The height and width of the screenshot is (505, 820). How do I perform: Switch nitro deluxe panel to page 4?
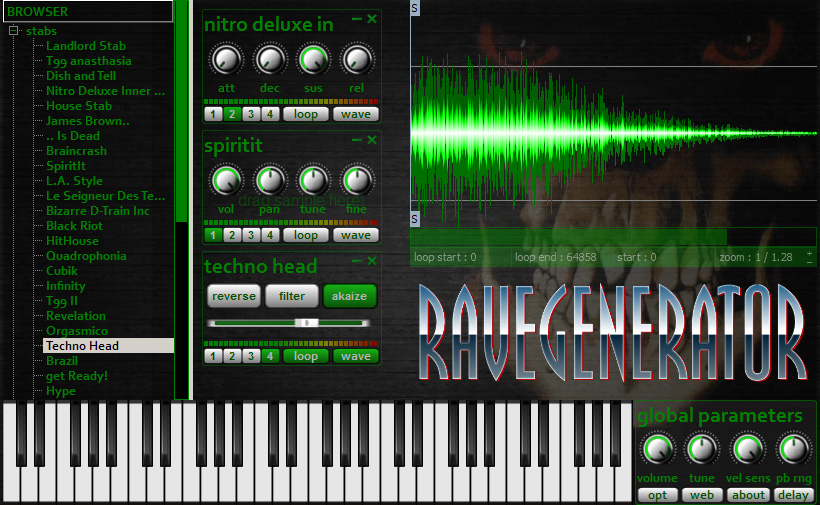pyautogui.click(x=270, y=114)
